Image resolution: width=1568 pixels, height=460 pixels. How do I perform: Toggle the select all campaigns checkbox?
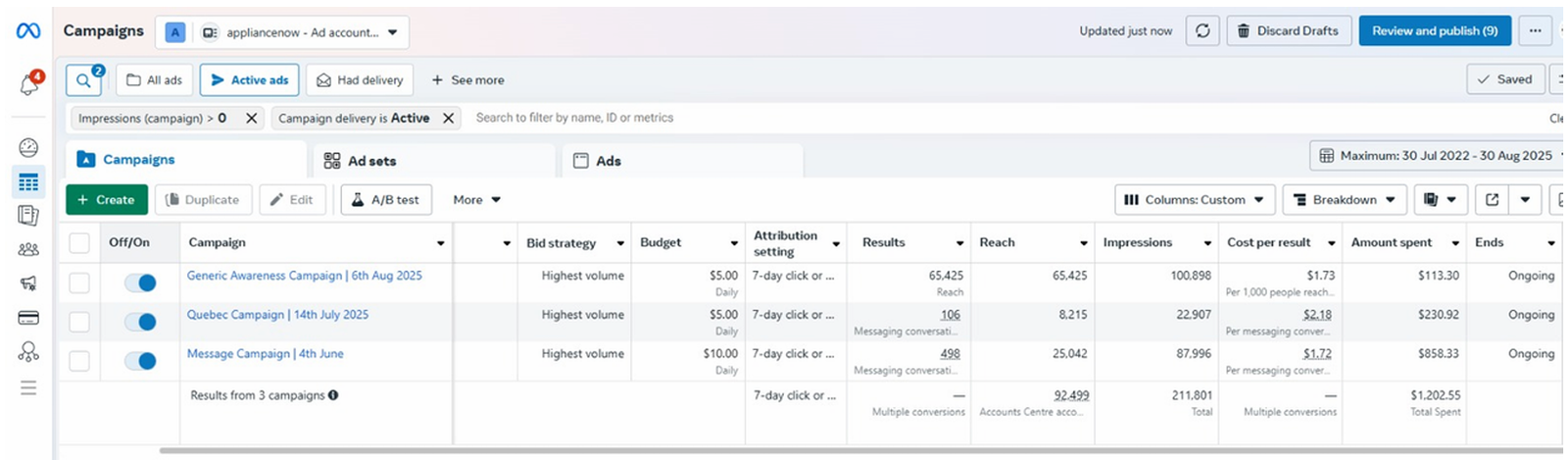tap(79, 243)
